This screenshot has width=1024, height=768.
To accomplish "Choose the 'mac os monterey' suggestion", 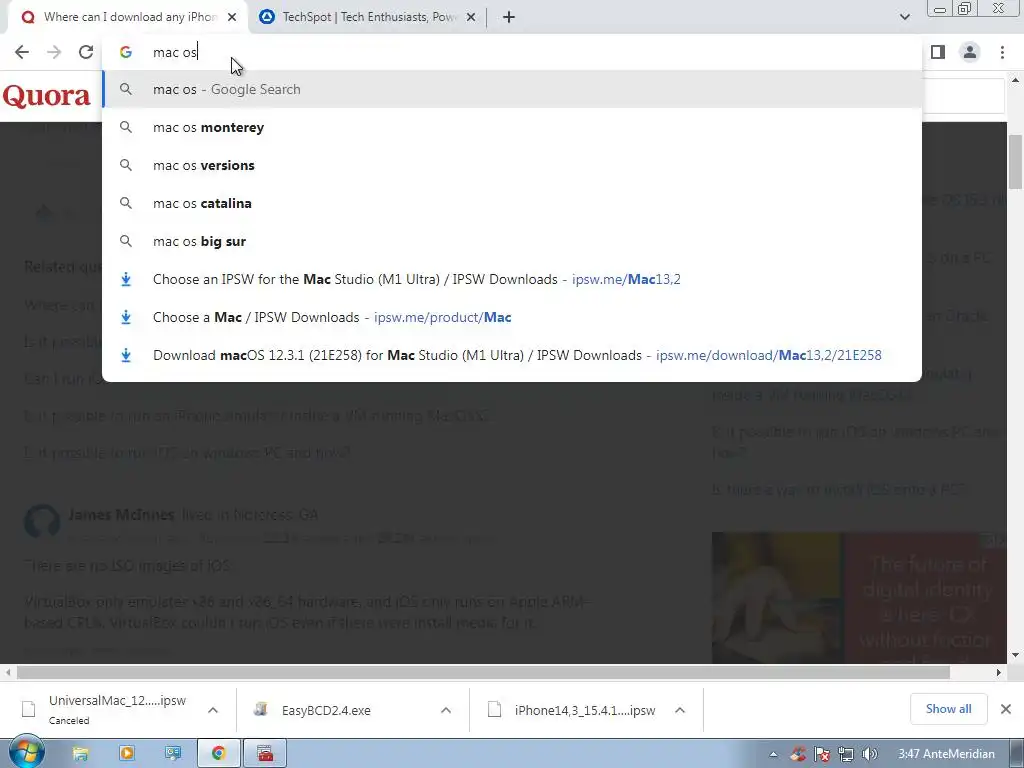I will [x=512, y=127].
